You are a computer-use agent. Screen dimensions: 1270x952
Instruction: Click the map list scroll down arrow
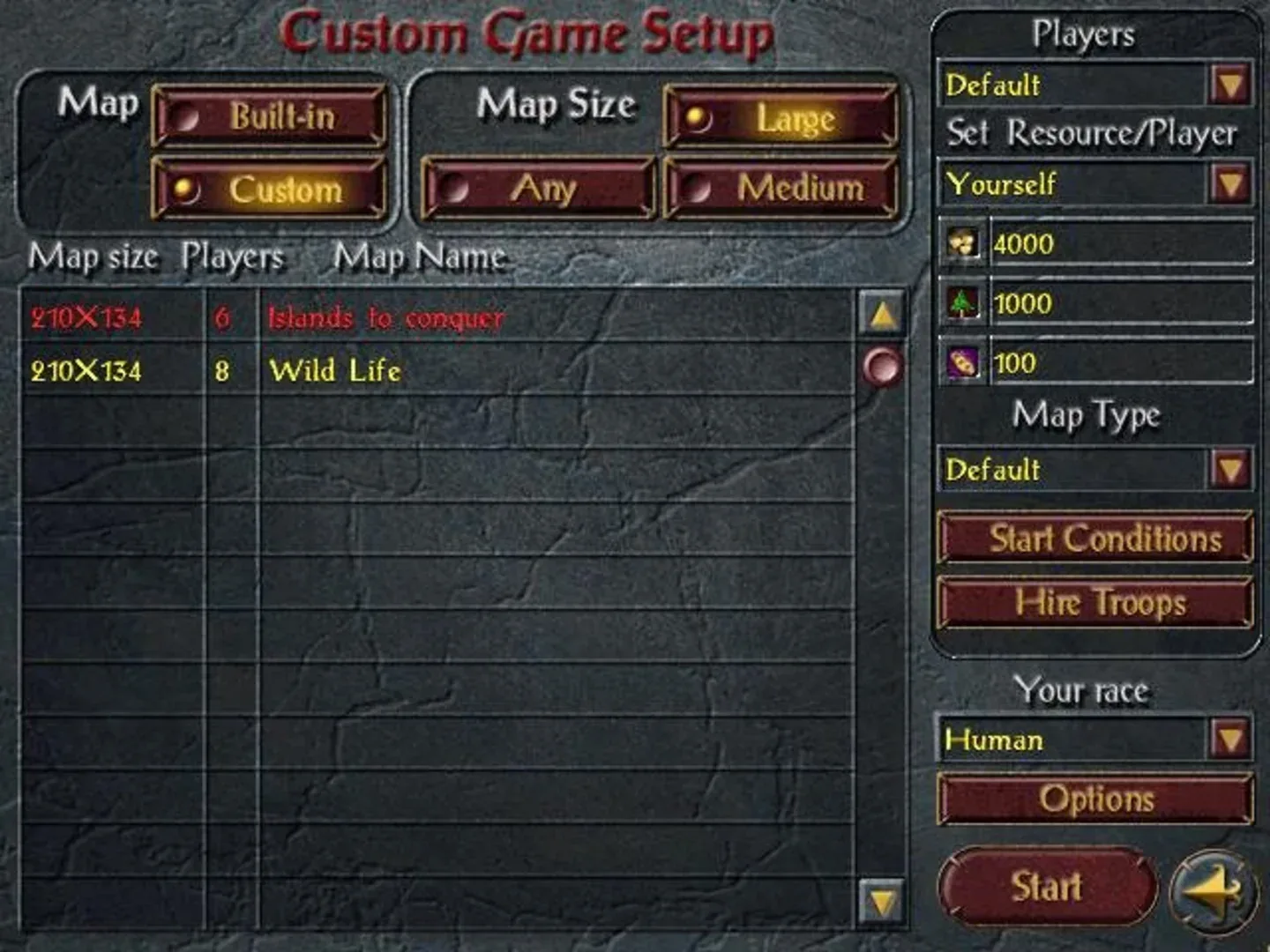click(x=882, y=901)
